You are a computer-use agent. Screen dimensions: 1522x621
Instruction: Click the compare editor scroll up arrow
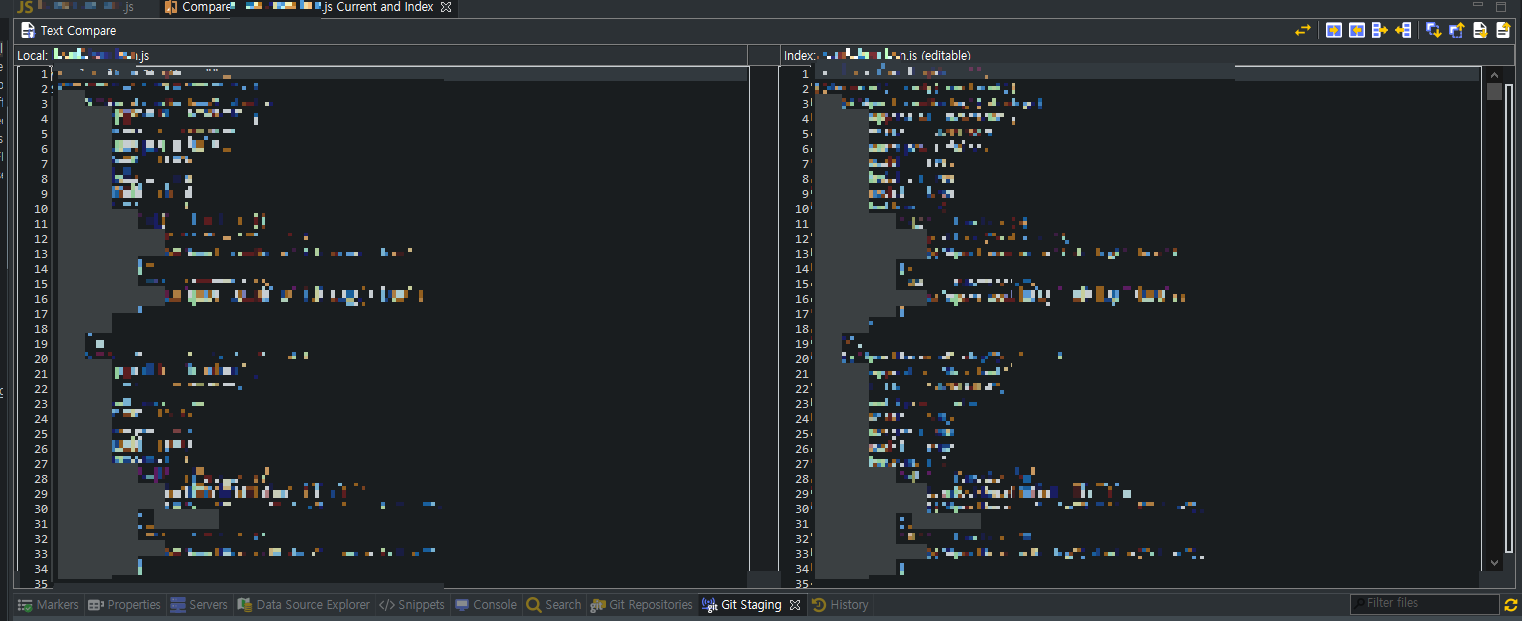pyautogui.click(x=1494, y=74)
